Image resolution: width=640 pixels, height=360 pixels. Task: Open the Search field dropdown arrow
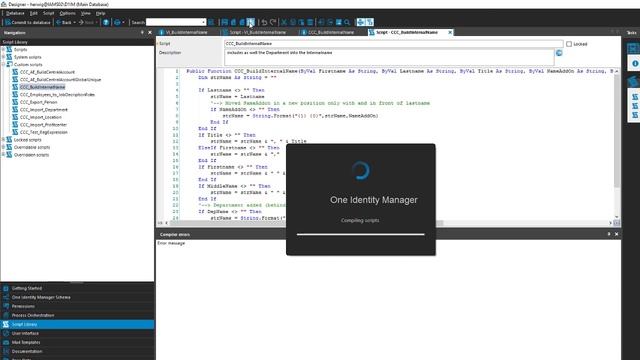203,22
